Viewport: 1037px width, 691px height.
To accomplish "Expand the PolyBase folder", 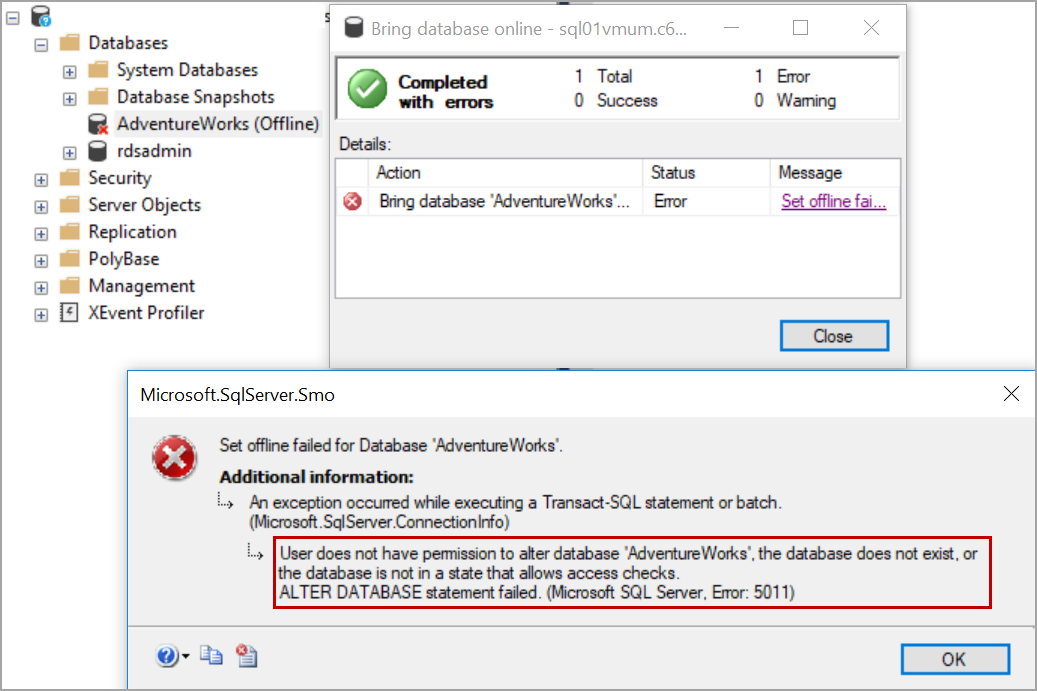I will (x=41, y=261).
